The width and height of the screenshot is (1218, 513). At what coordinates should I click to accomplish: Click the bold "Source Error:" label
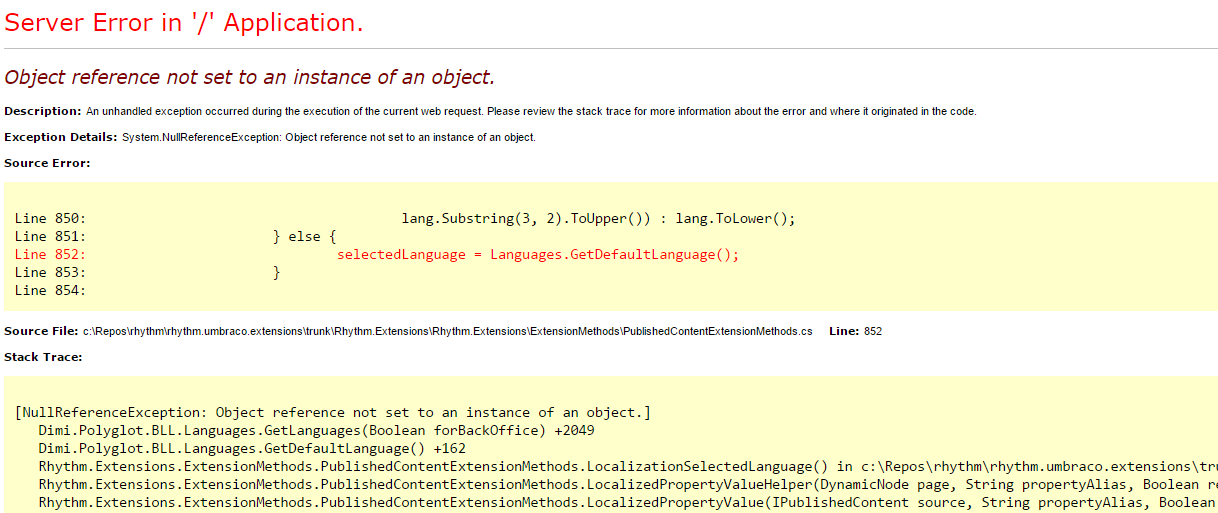tap(47, 162)
